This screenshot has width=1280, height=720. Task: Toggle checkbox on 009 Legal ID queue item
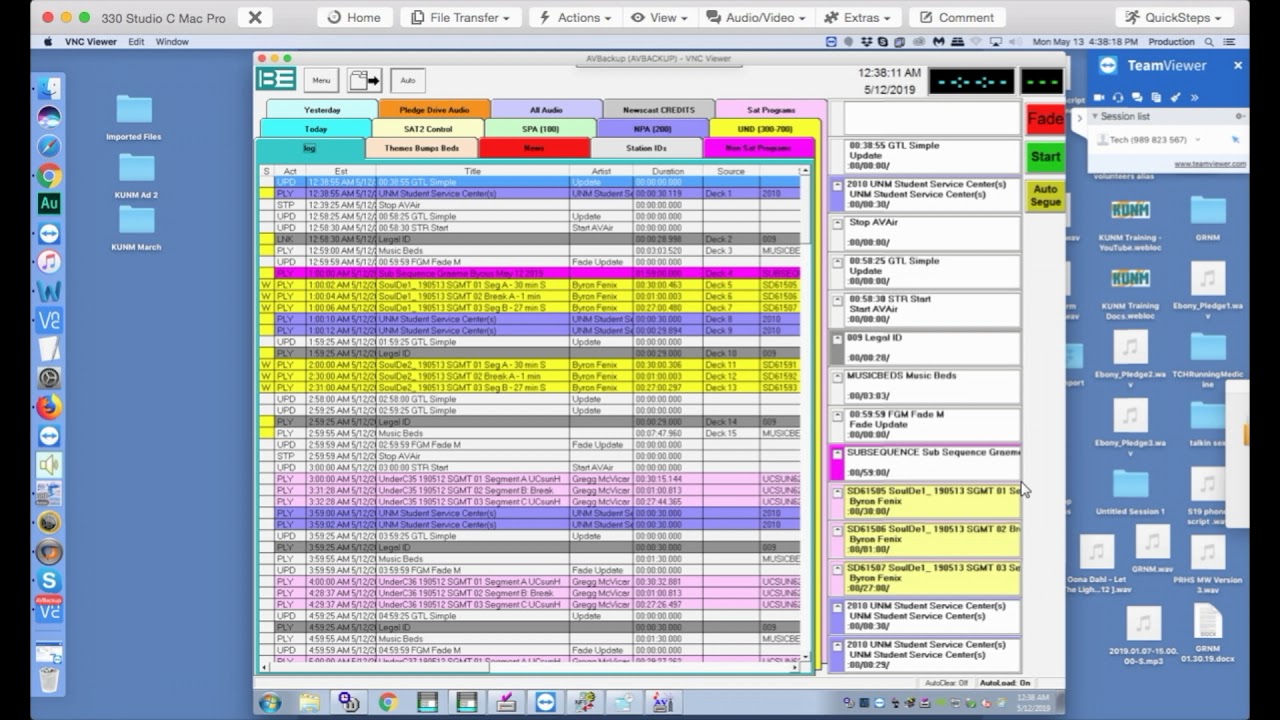click(x=838, y=339)
